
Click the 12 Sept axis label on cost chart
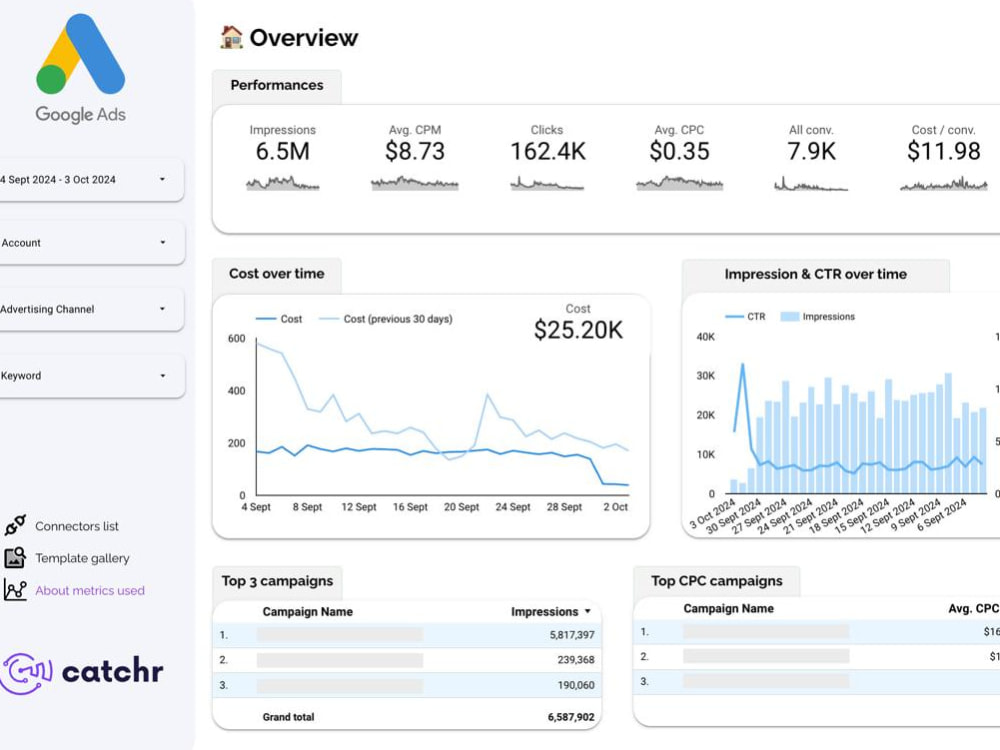pyautogui.click(x=358, y=507)
